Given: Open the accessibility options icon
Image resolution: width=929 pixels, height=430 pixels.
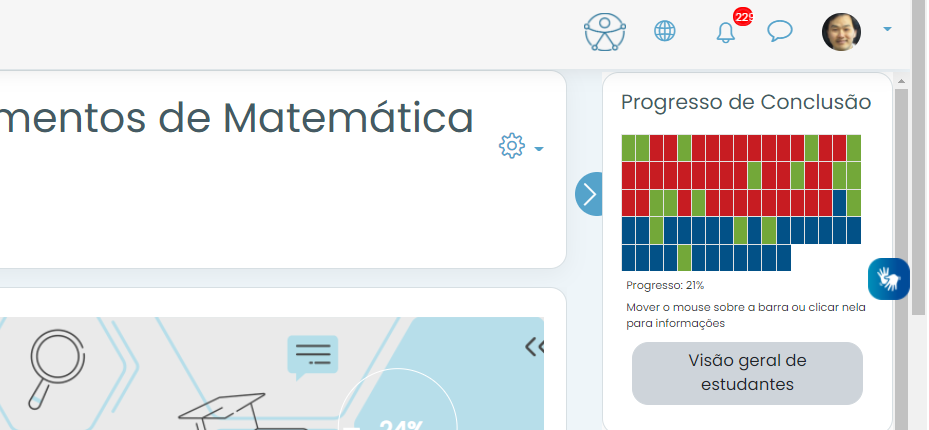Looking at the screenshot, I should coord(604,31).
